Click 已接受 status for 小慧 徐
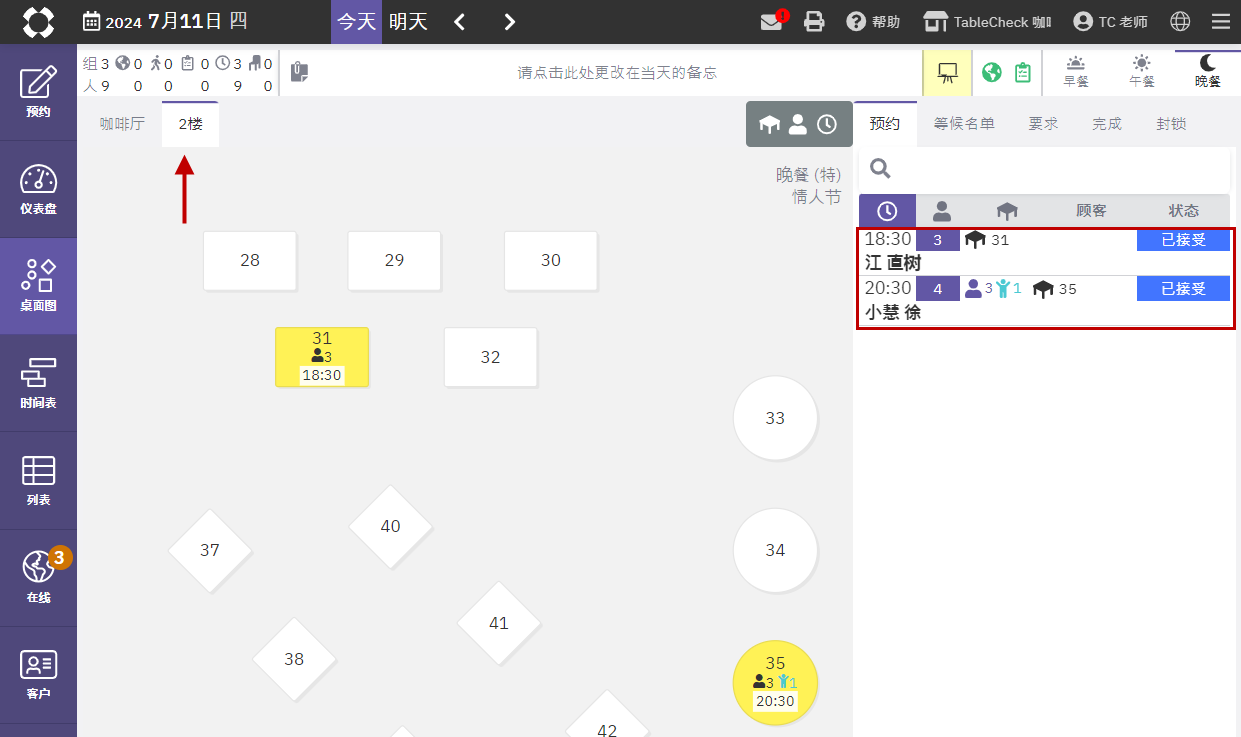The width and height of the screenshot is (1241, 737). [x=1183, y=289]
